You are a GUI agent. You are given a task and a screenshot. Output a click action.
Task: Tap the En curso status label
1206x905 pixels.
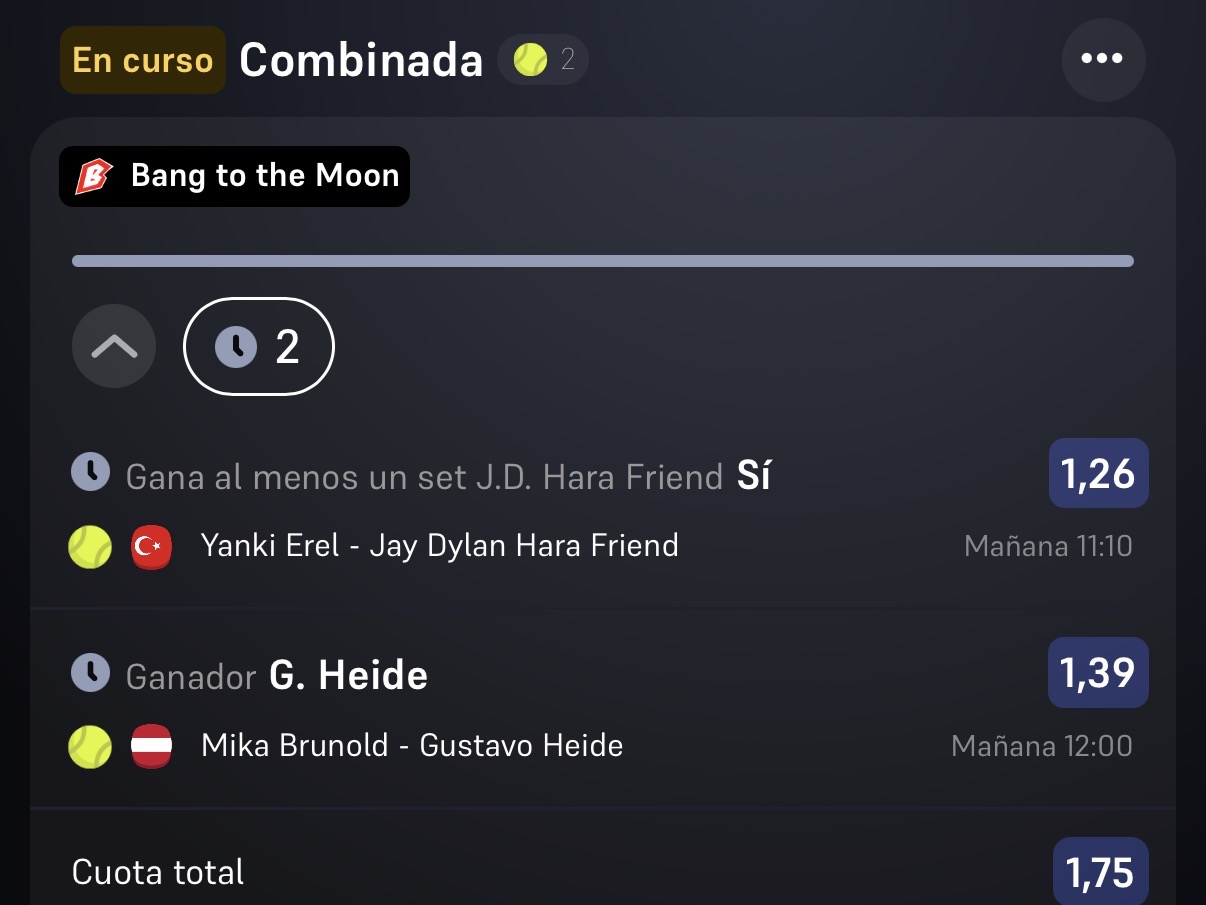(x=143, y=60)
